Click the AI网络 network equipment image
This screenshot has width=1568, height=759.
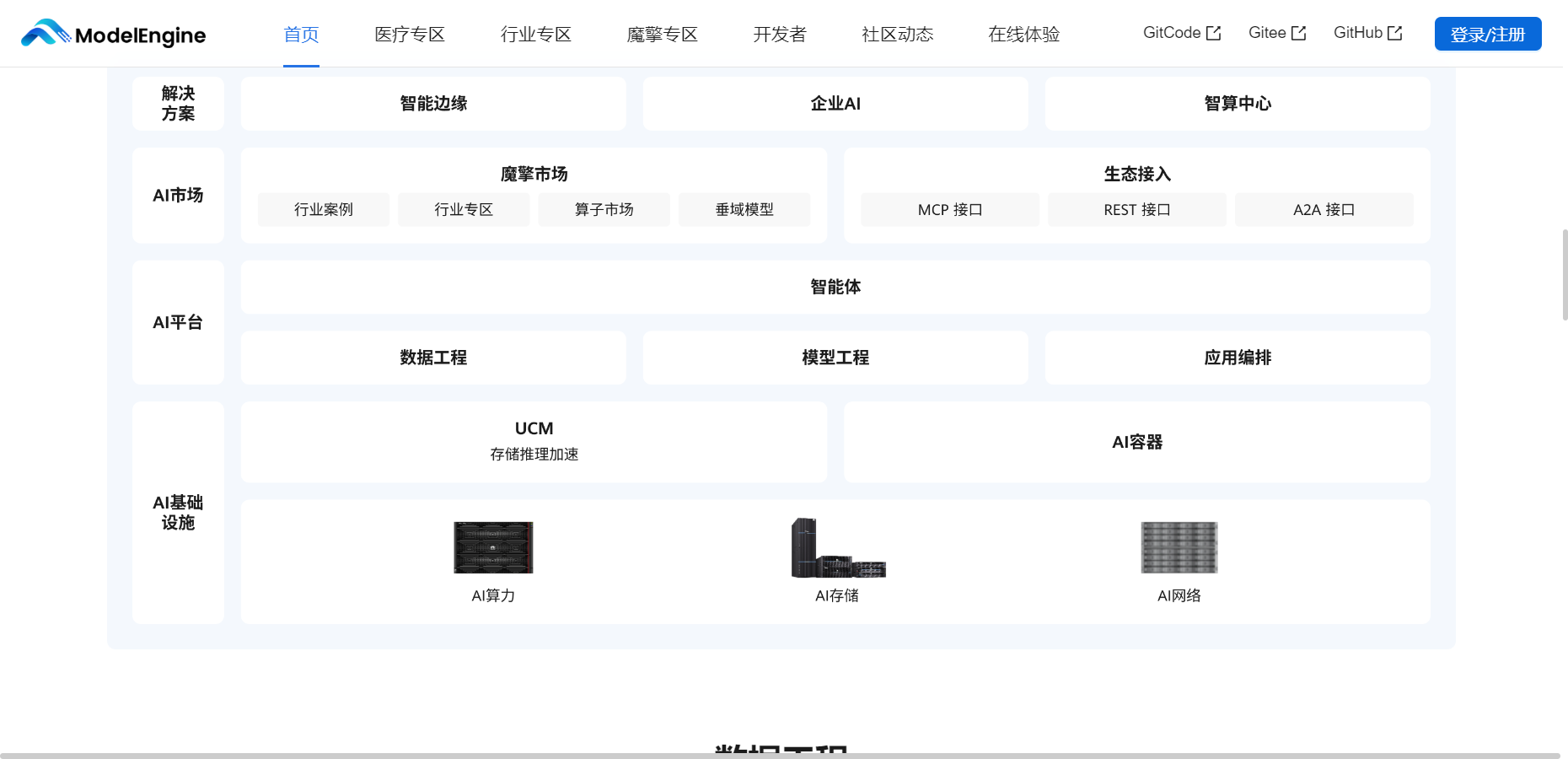point(1179,548)
